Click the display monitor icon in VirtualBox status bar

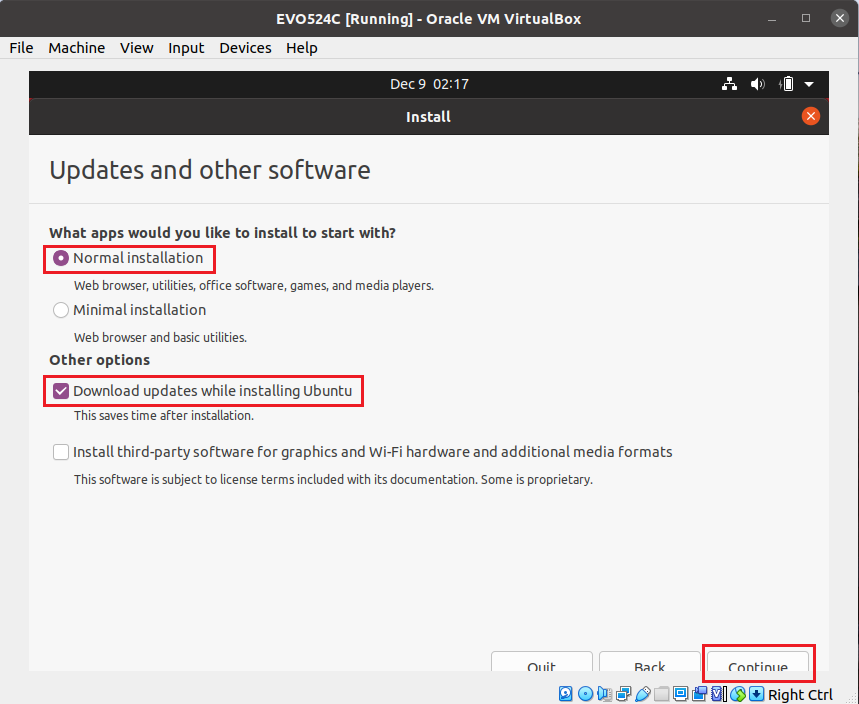tap(680, 694)
